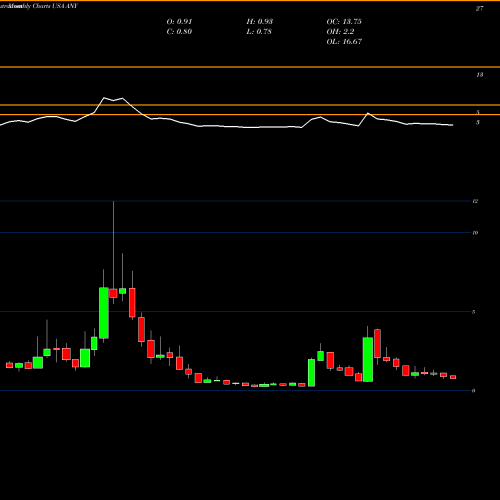Select the last red candle on the right
This screenshot has width=500, height=500.
(x=453, y=377)
